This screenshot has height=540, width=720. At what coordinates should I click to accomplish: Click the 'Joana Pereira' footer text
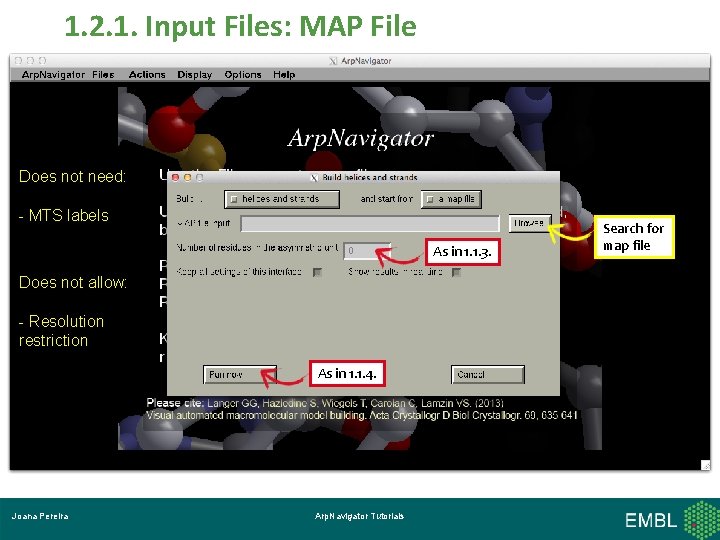click(40, 516)
